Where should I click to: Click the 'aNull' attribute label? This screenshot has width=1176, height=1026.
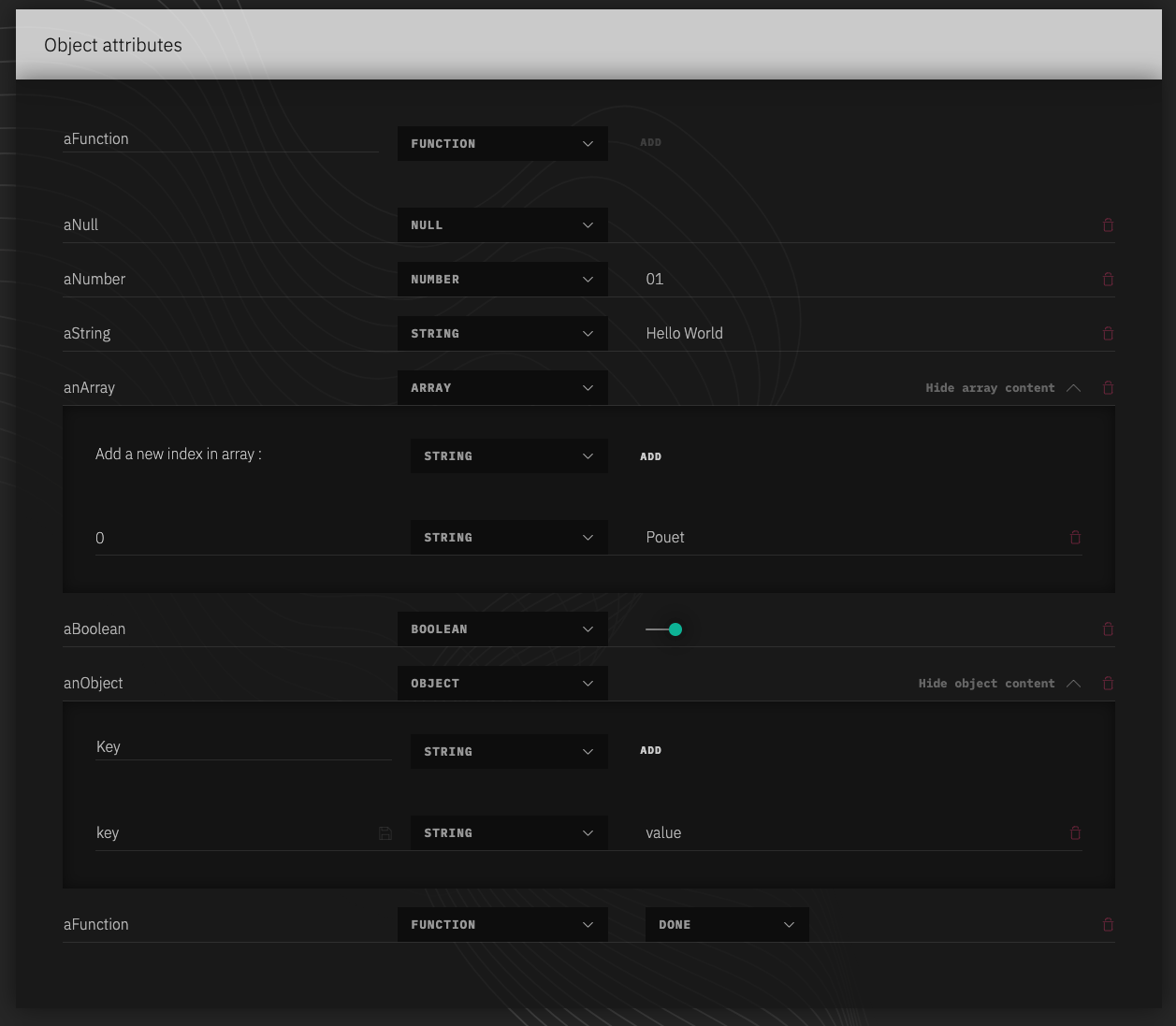click(x=80, y=224)
